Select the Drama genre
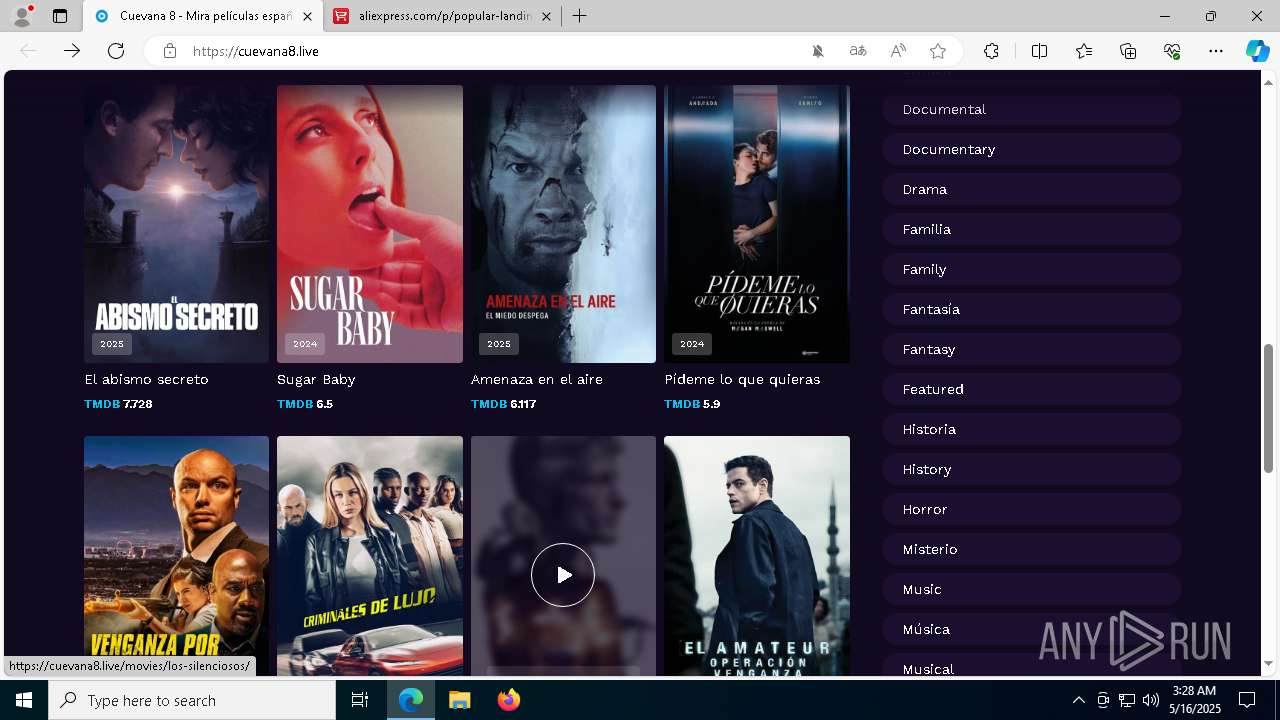Viewport: 1280px width, 720px height. point(1032,189)
